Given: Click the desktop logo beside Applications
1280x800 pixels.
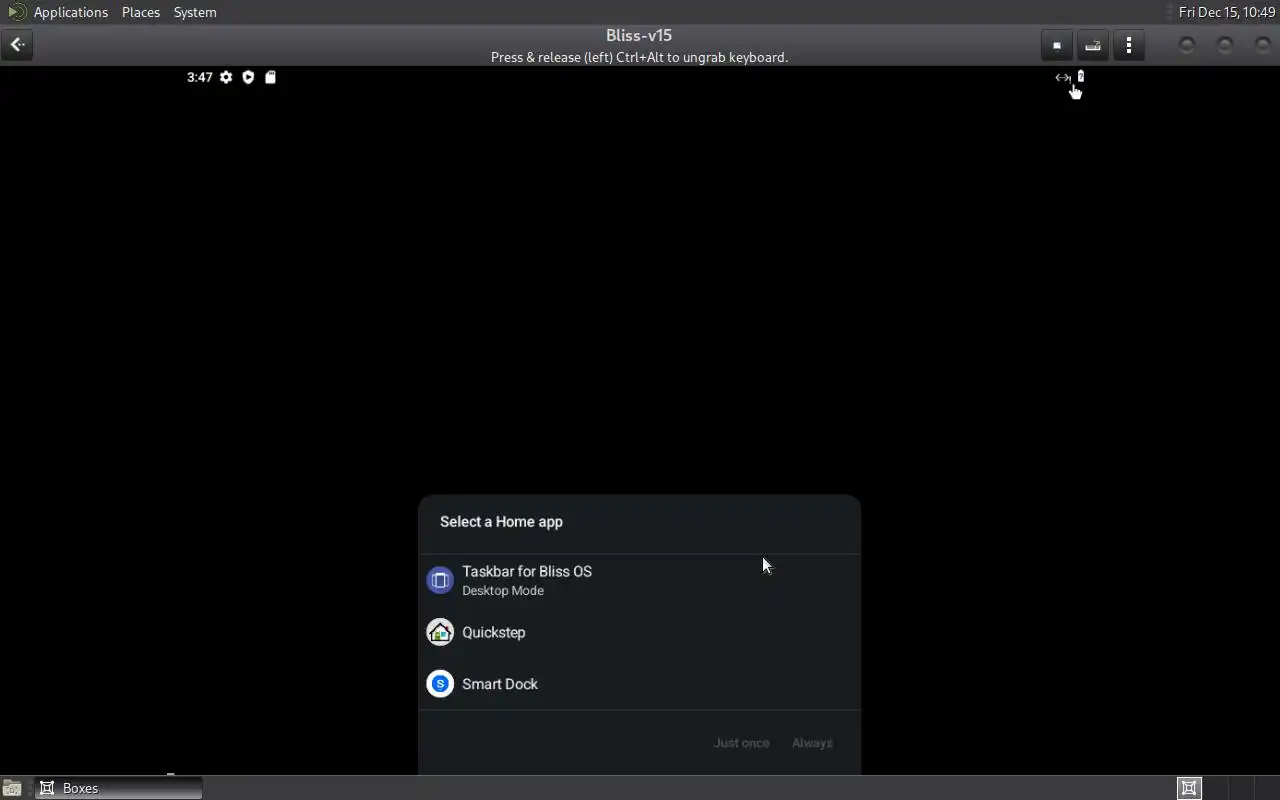Looking at the screenshot, I should pyautogui.click(x=17, y=12).
